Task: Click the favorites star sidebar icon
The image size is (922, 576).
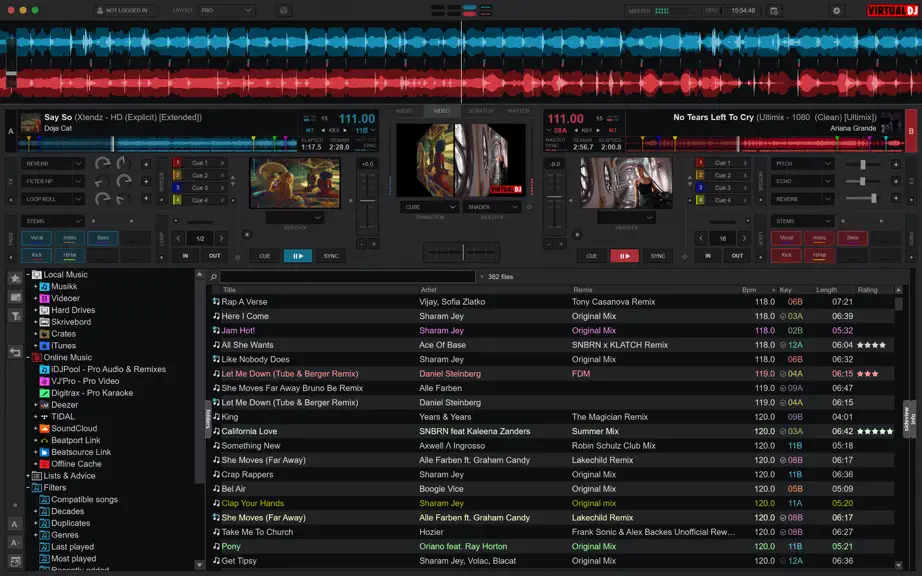Action: click(15, 278)
